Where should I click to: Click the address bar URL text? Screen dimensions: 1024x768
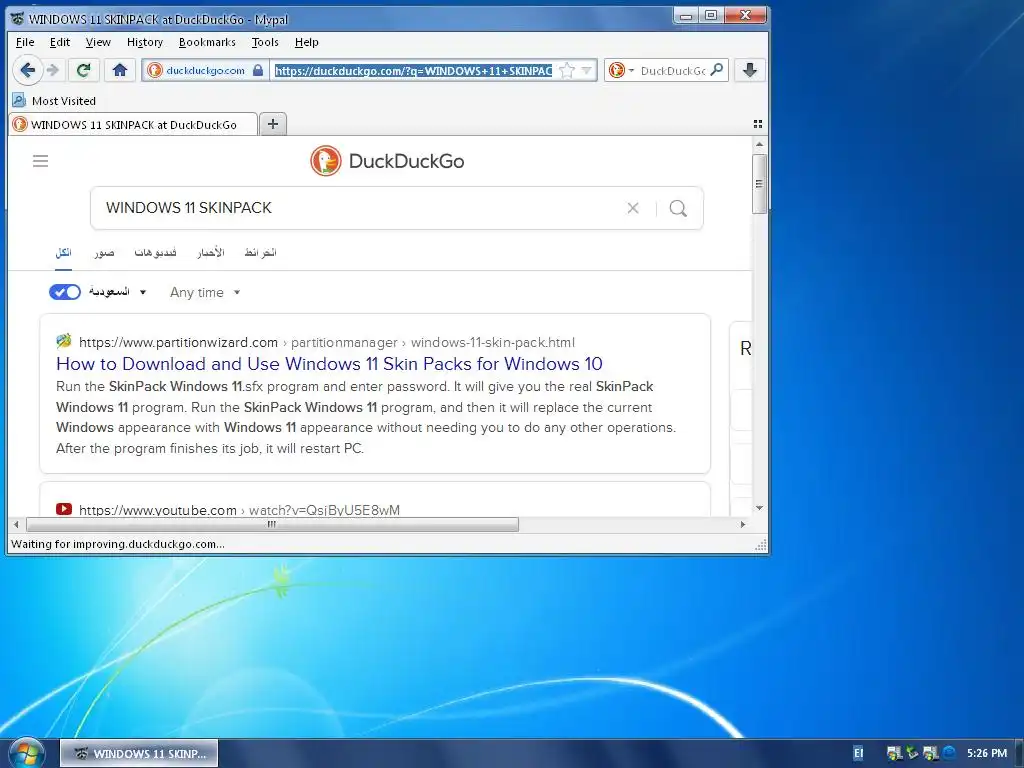(x=413, y=70)
